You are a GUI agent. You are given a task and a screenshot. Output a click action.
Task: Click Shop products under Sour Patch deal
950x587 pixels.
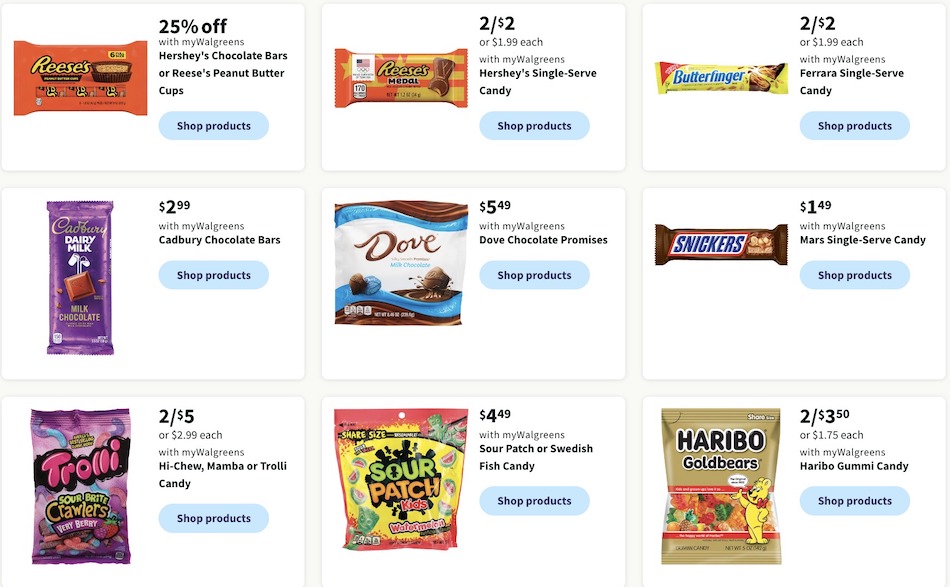pos(534,500)
